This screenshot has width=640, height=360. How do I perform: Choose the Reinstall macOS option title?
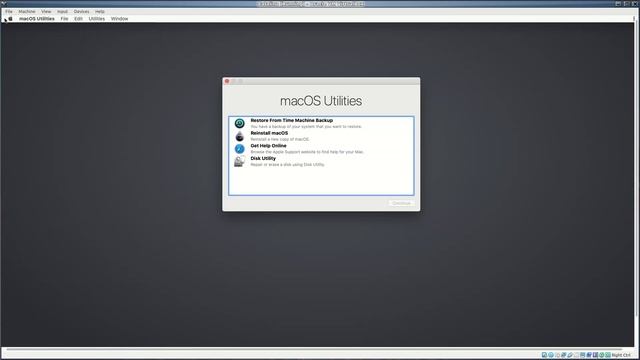(269, 133)
